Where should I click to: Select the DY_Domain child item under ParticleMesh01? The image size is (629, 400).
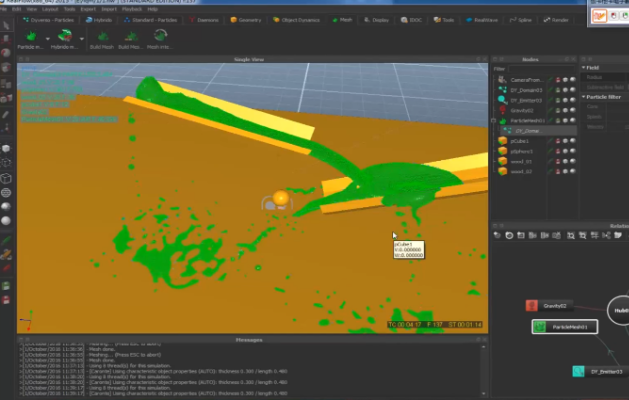pyautogui.click(x=538, y=131)
